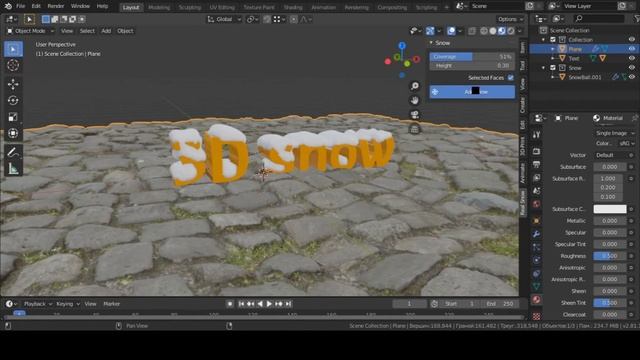
Task: Choose the Move tool
Action: click(x=13, y=84)
